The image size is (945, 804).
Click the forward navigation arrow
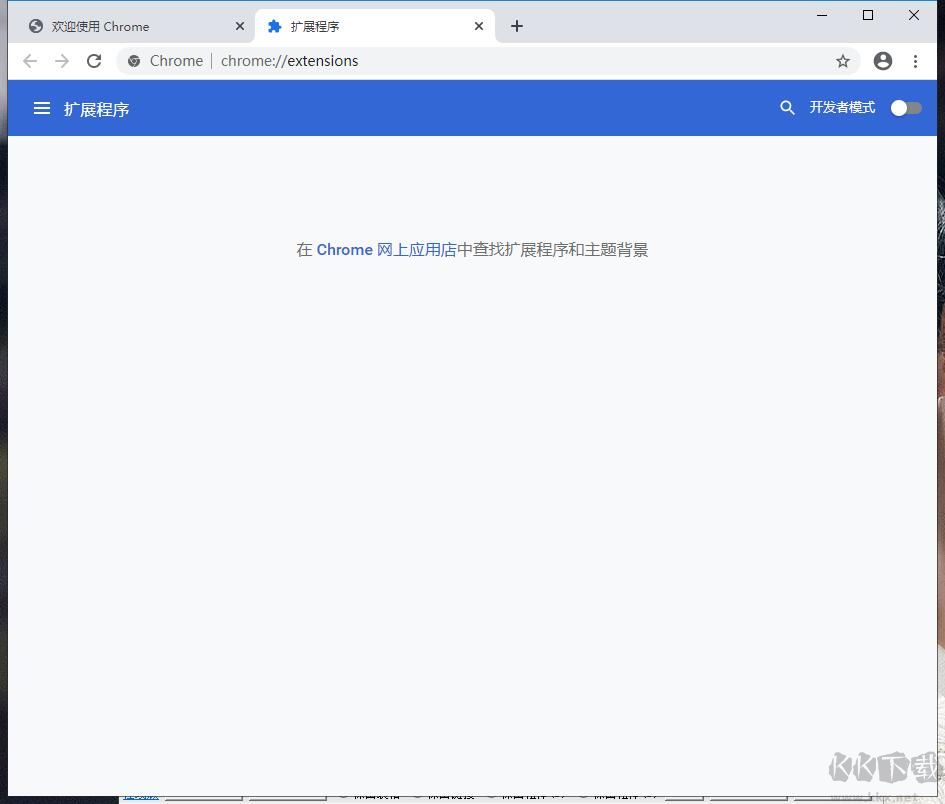click(x=62, y=61)
